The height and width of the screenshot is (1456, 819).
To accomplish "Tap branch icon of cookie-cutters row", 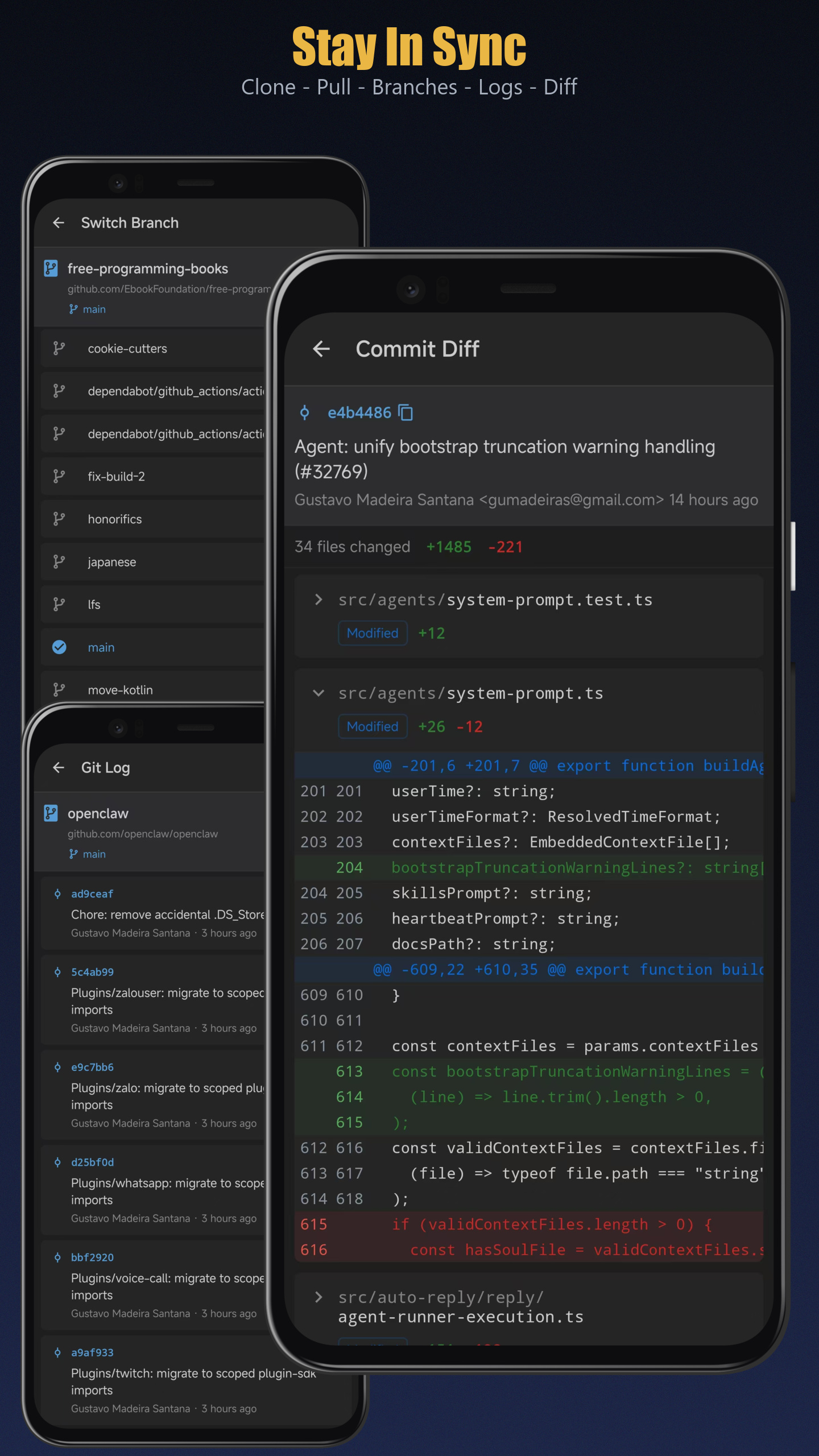I will pyautogui.click(x=59, y=348).
